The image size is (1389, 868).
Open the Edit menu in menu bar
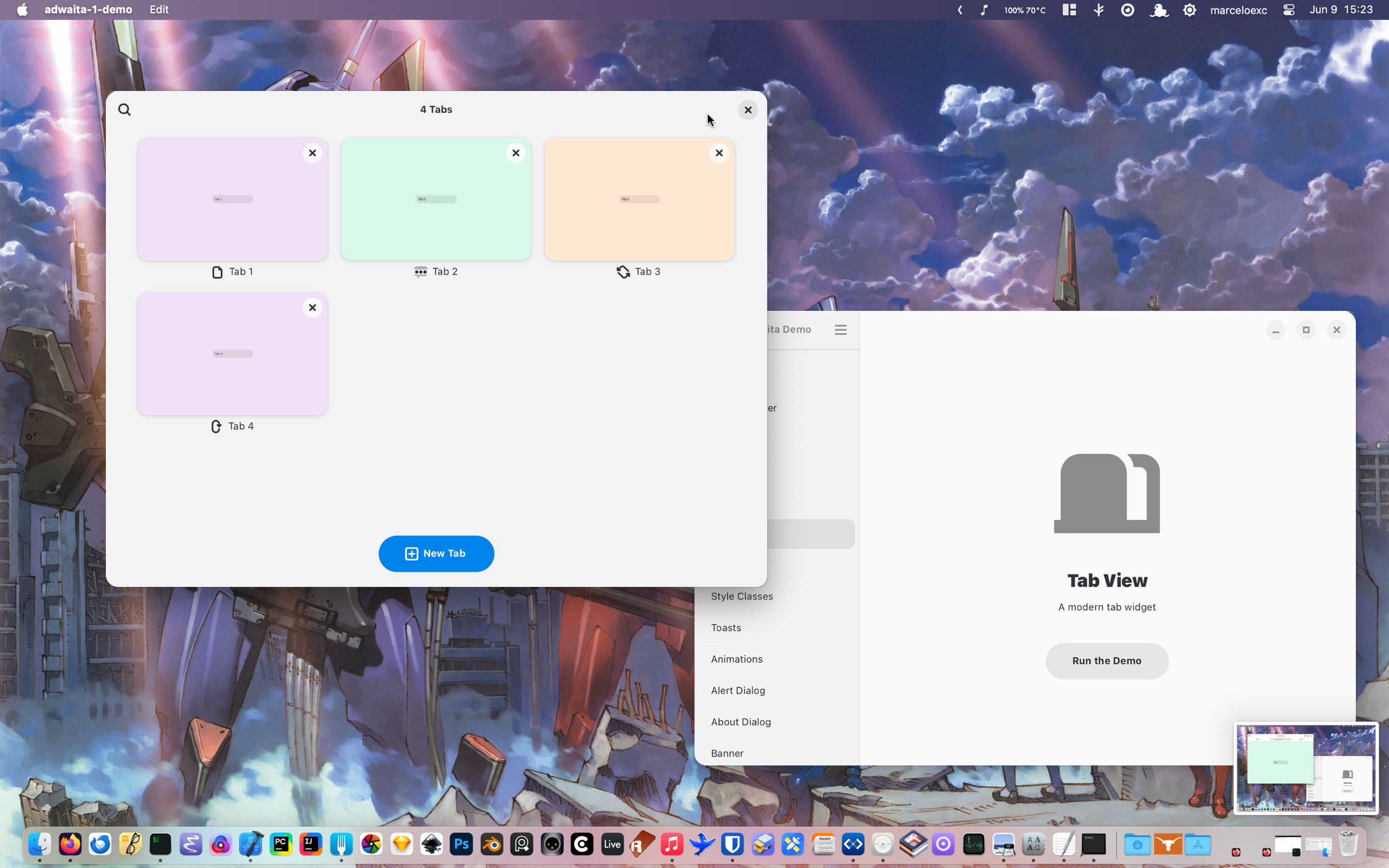coord(159,10)
